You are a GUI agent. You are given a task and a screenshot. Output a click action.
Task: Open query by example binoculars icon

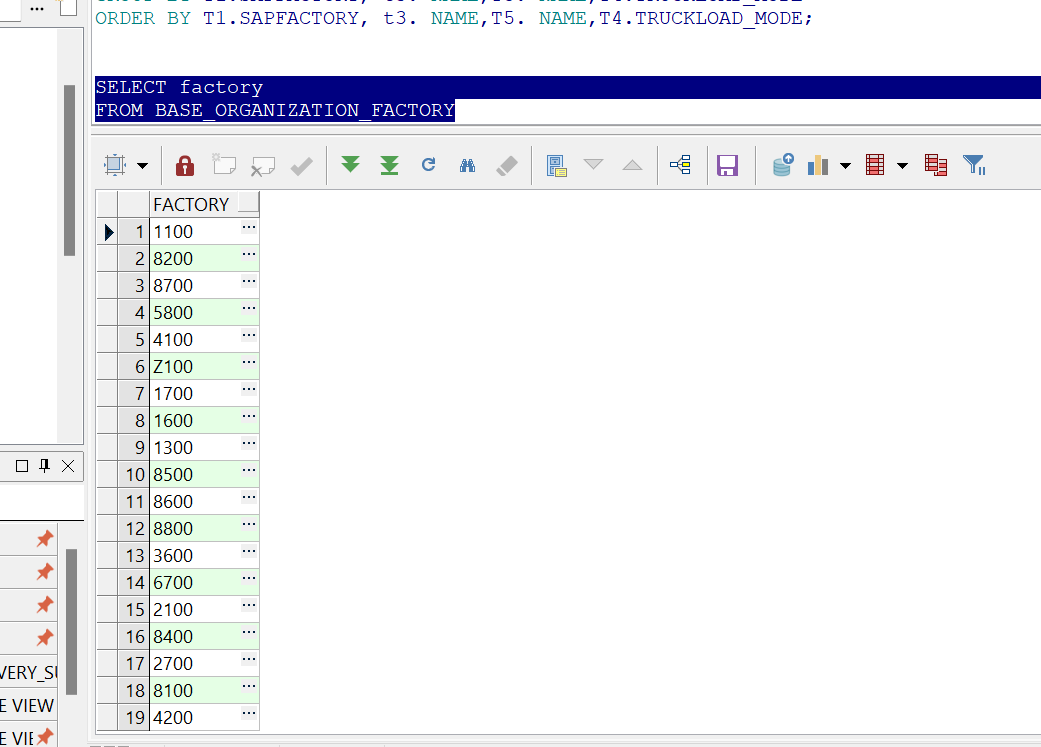click(x=467, y=165)
